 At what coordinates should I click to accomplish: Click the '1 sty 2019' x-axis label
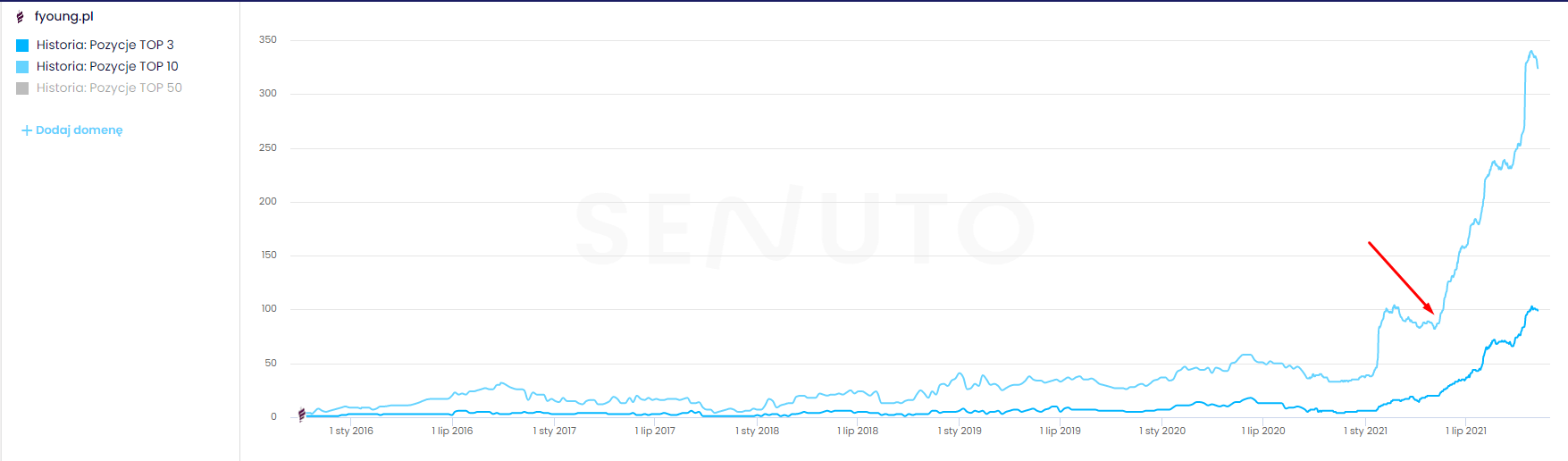(960, 431)
